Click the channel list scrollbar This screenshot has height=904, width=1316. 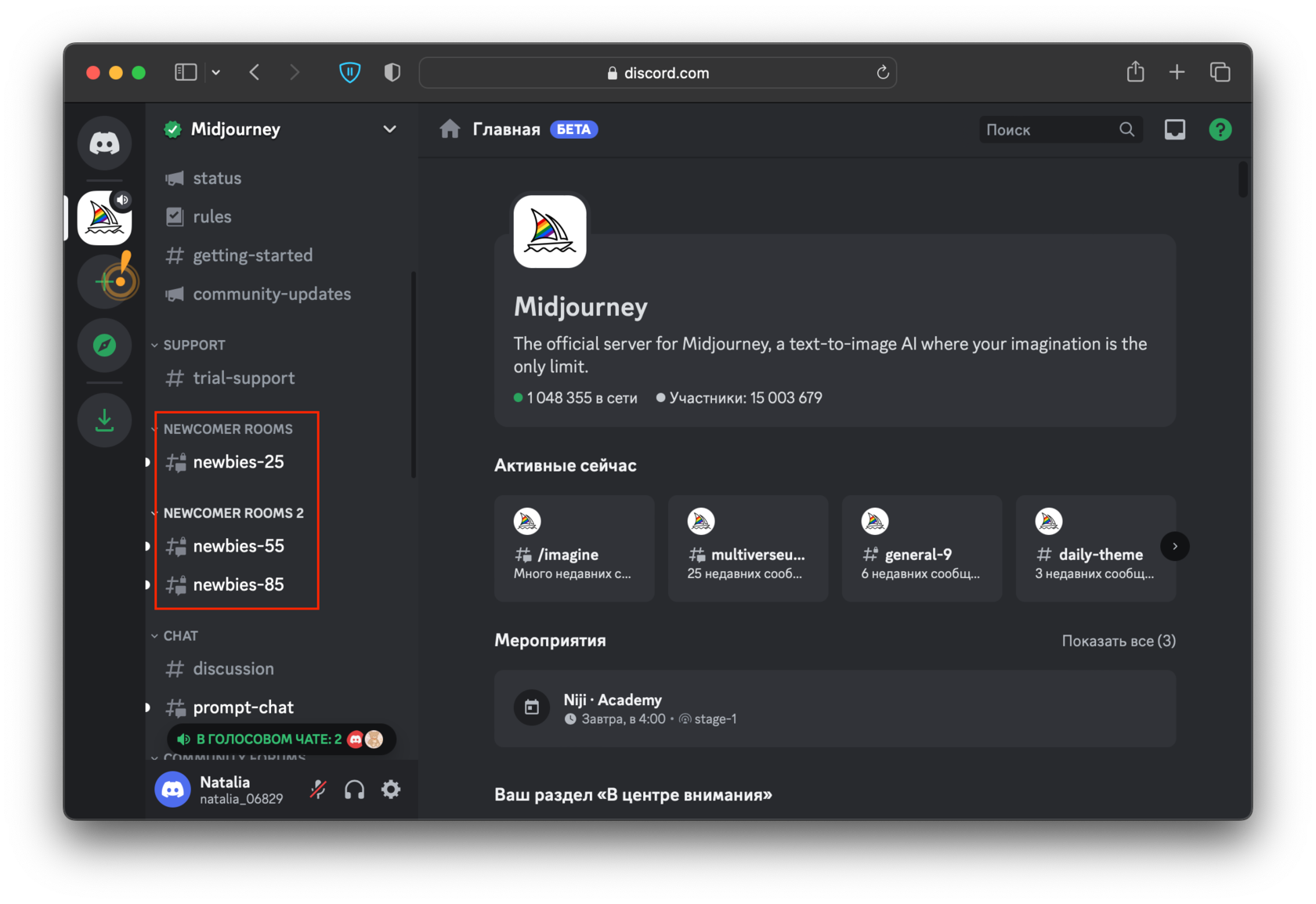coord(413,374)
